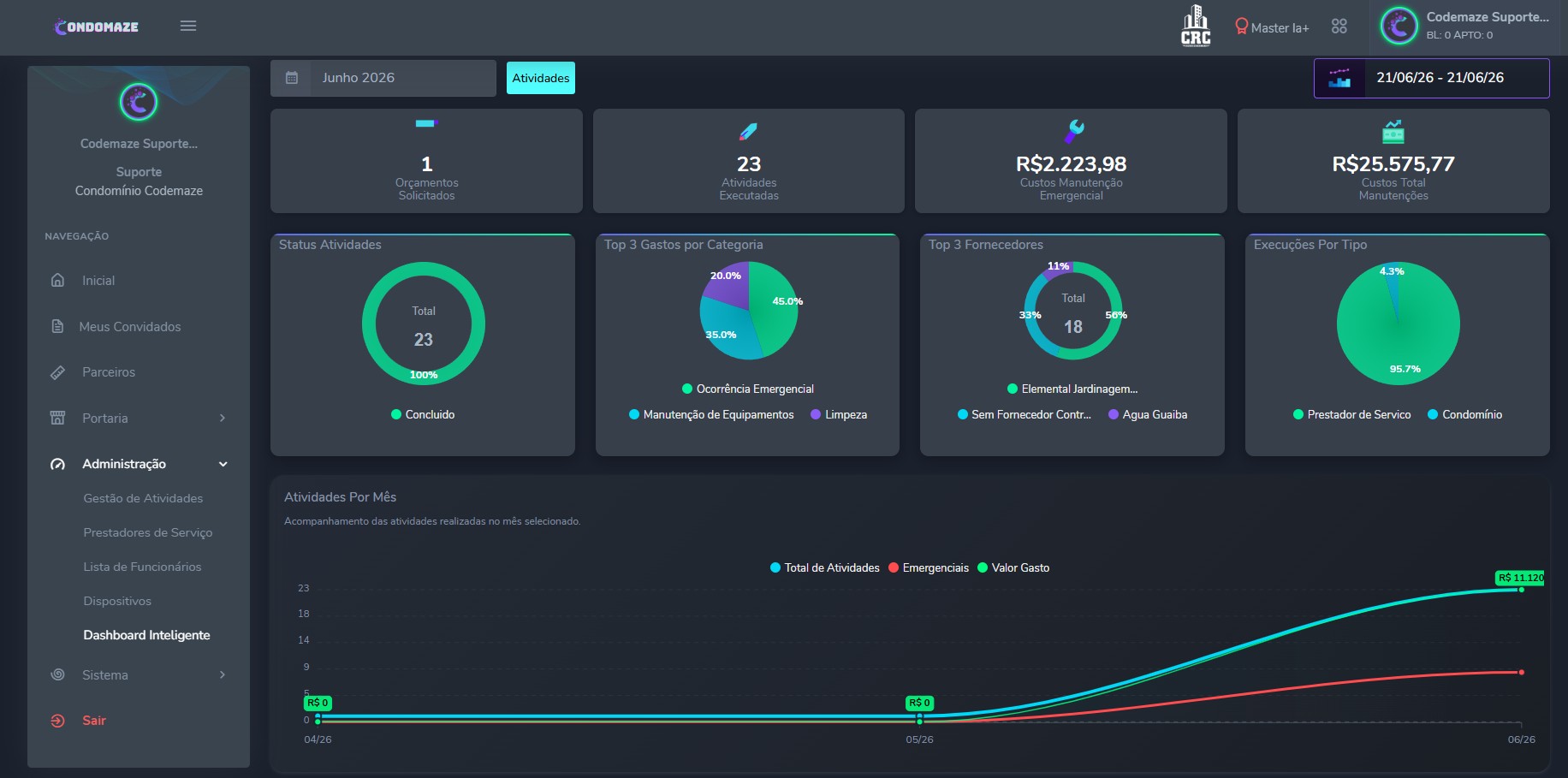
Task: Toggle the hamburger sidebar menu icon
Action: click(x=188, y=26)
